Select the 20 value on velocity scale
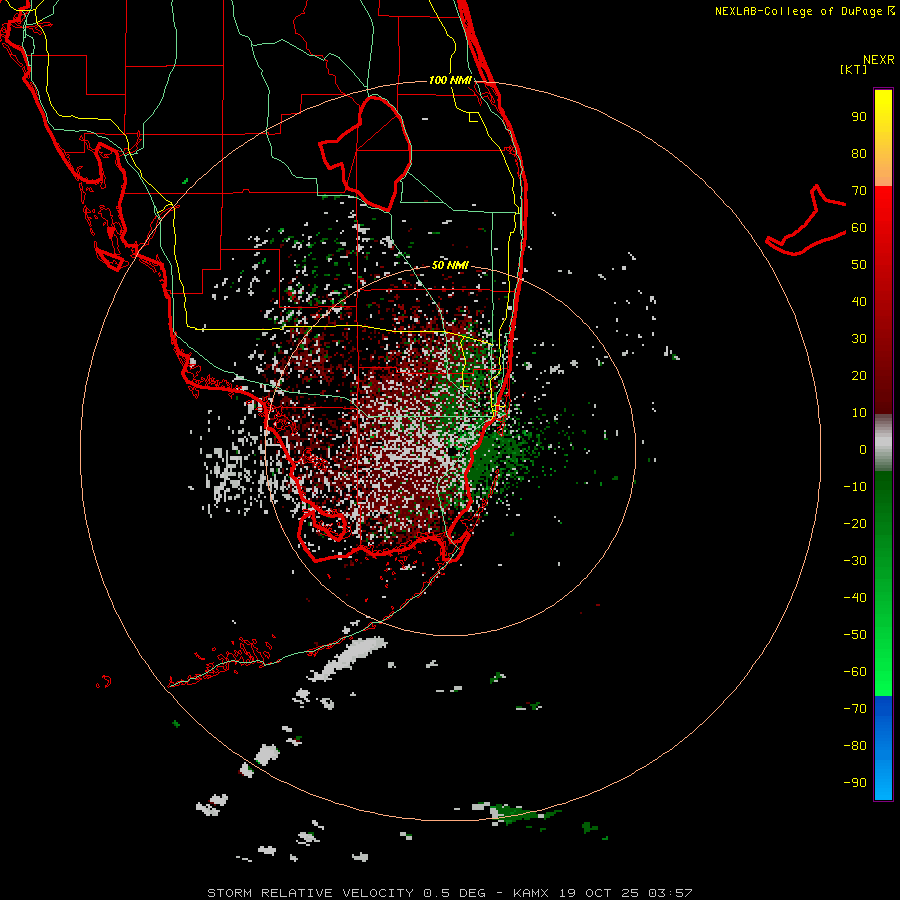This screenshot has width=900, height=900. (859, 375)
